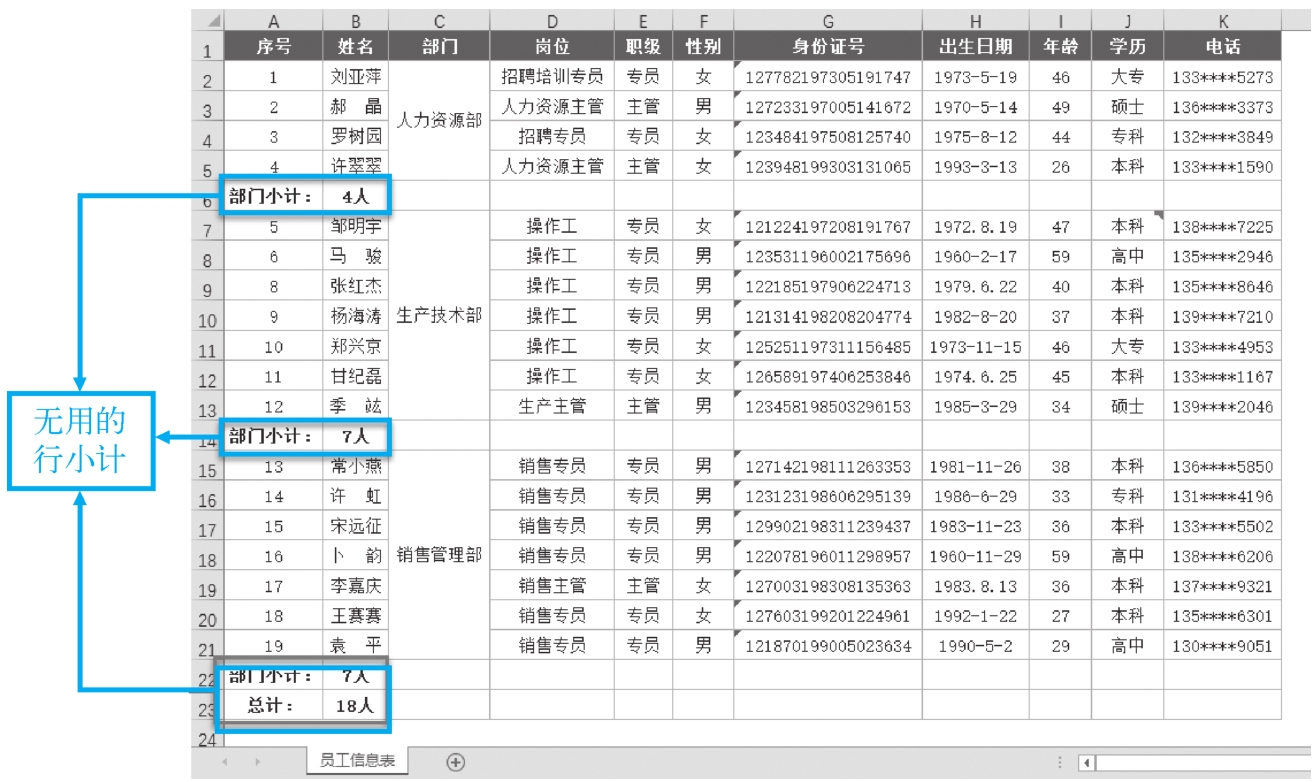Viewport: 1315px width, 782px height.
Task: Select row 1 by its row header
Action: pyautogui.click(x=206, y=49)
